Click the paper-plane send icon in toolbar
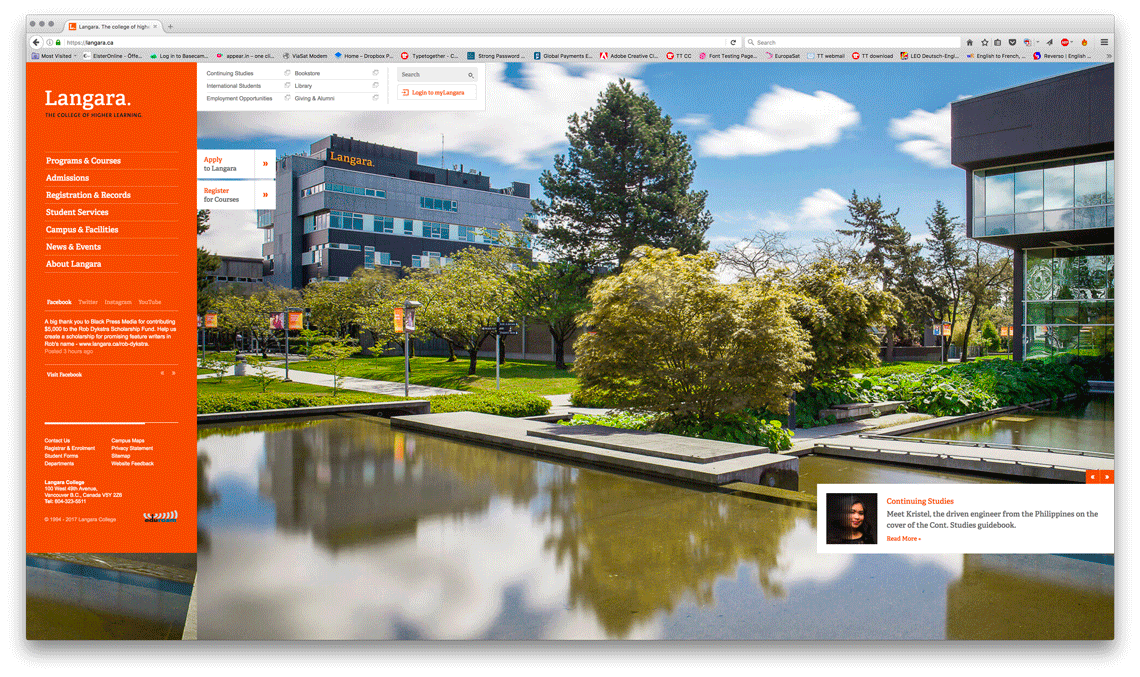This screenshot has height=677, width=1140. click(x=1049, y=42)
